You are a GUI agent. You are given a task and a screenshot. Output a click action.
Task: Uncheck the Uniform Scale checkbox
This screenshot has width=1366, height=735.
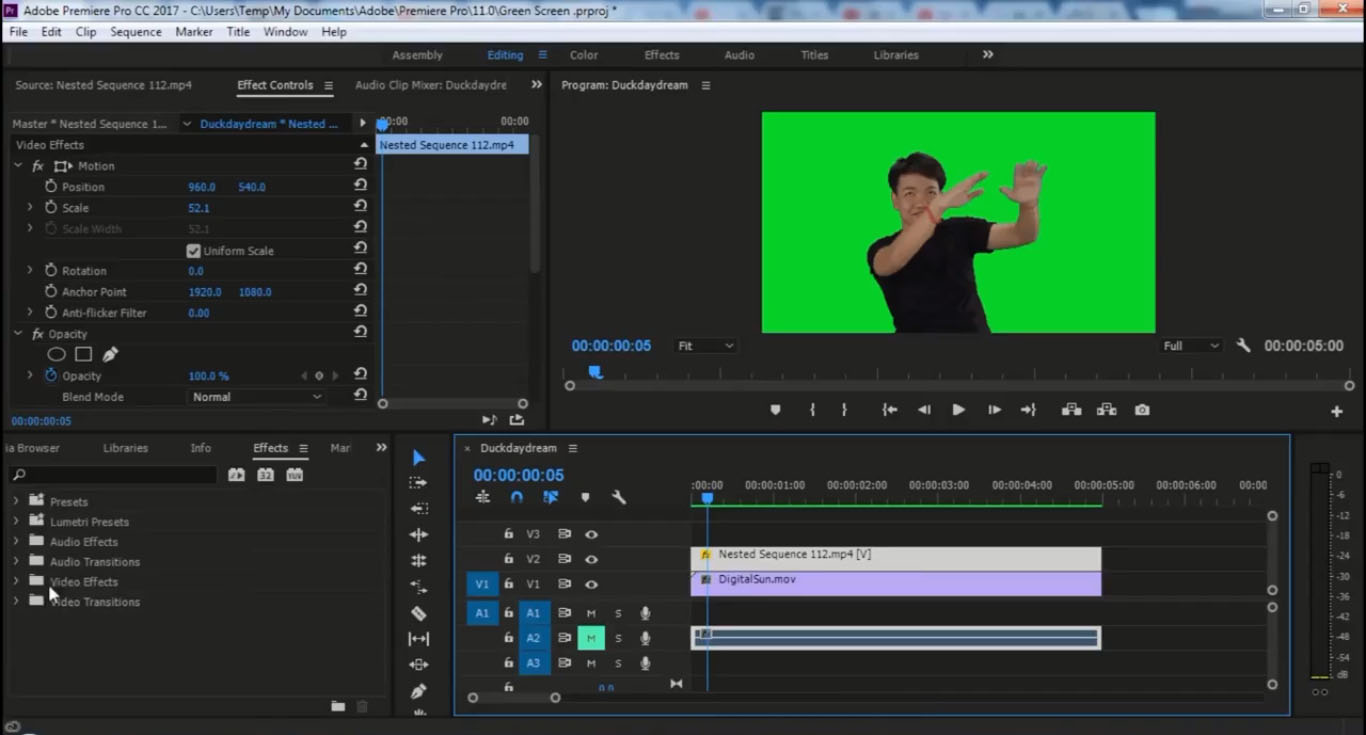pos(194,251)
